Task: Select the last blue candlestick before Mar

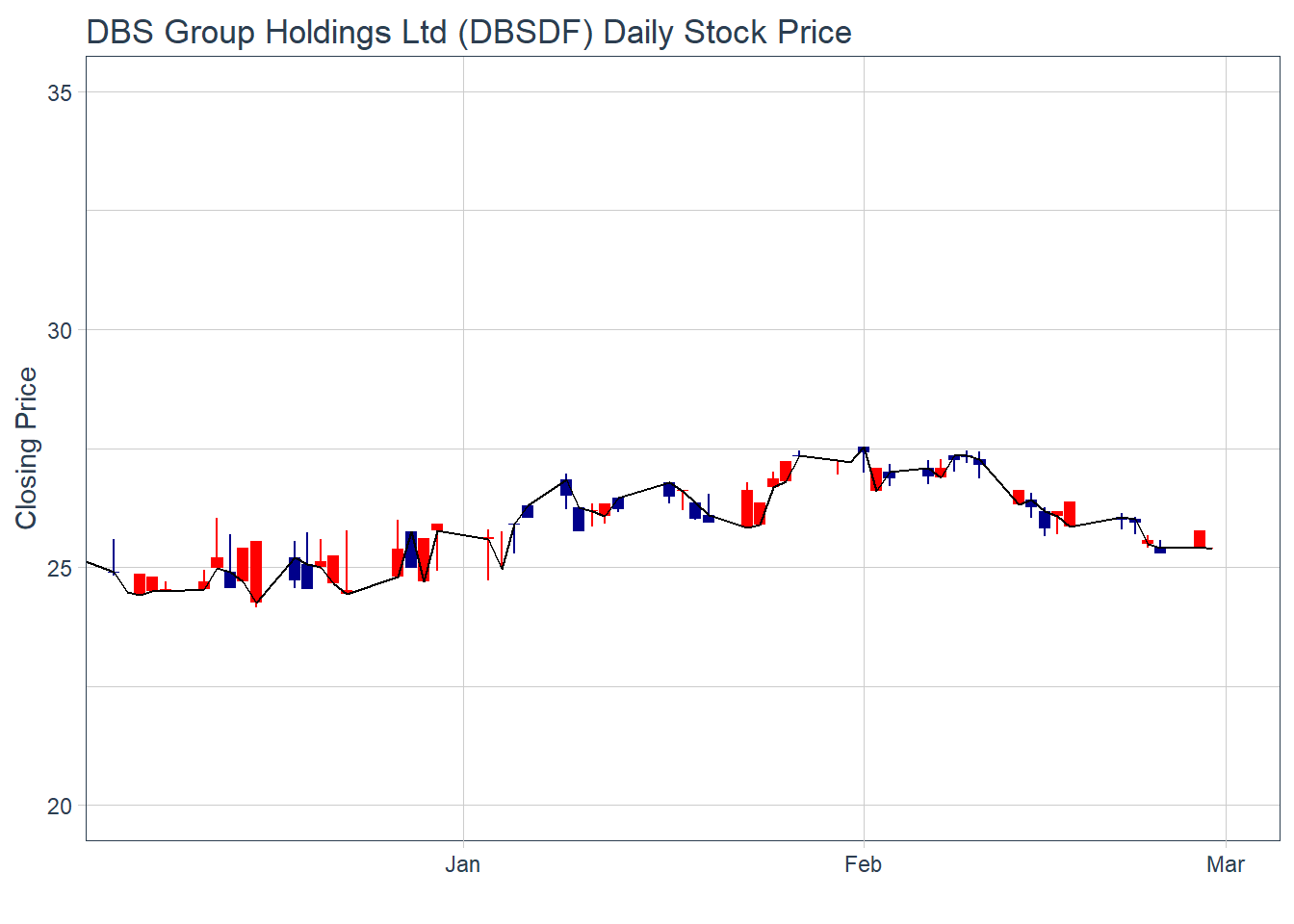Action: (1160, 550)
